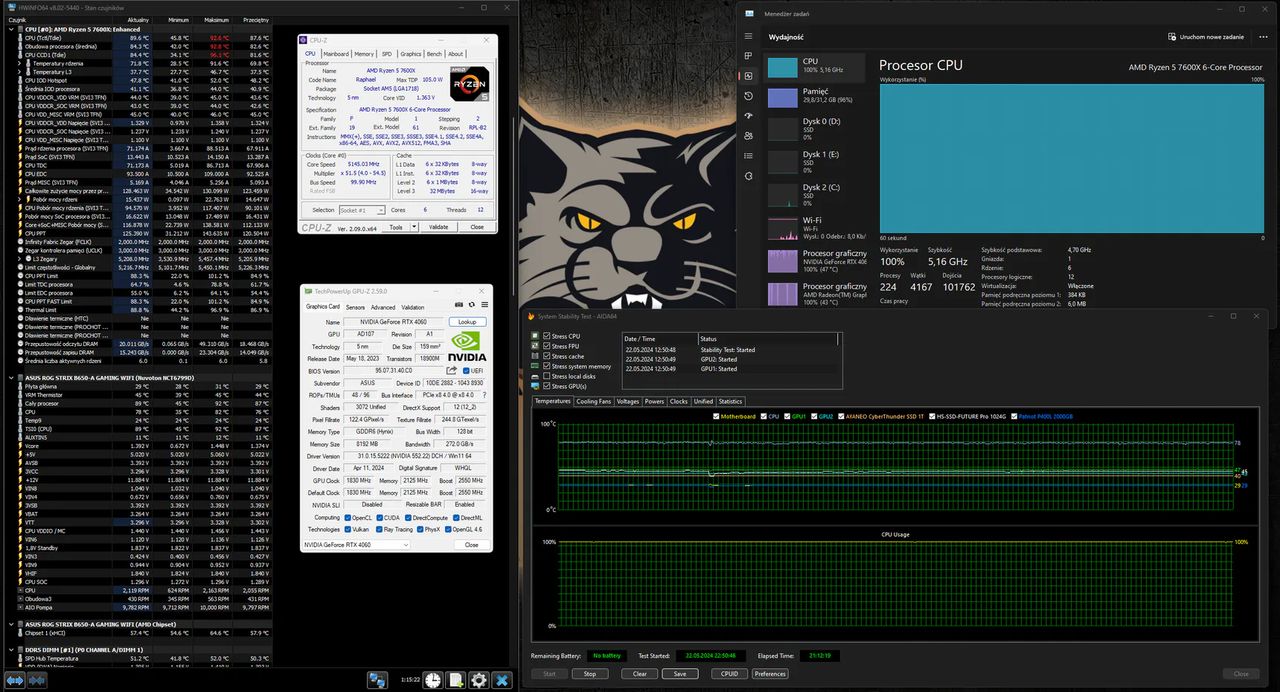The image size is (1280, 692).
Task: Toggle Stress system memory checkbox
Action: (x=546, y=366)
